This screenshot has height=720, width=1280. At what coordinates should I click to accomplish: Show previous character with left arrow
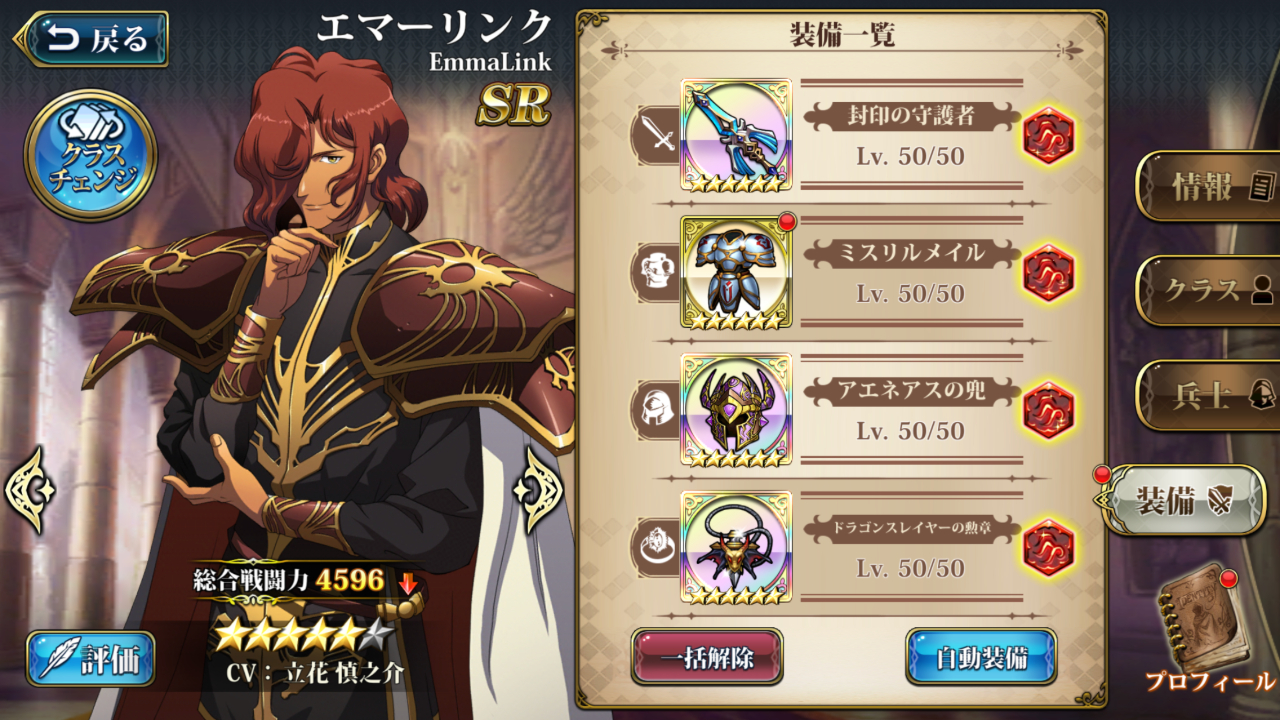click(29, 490)
